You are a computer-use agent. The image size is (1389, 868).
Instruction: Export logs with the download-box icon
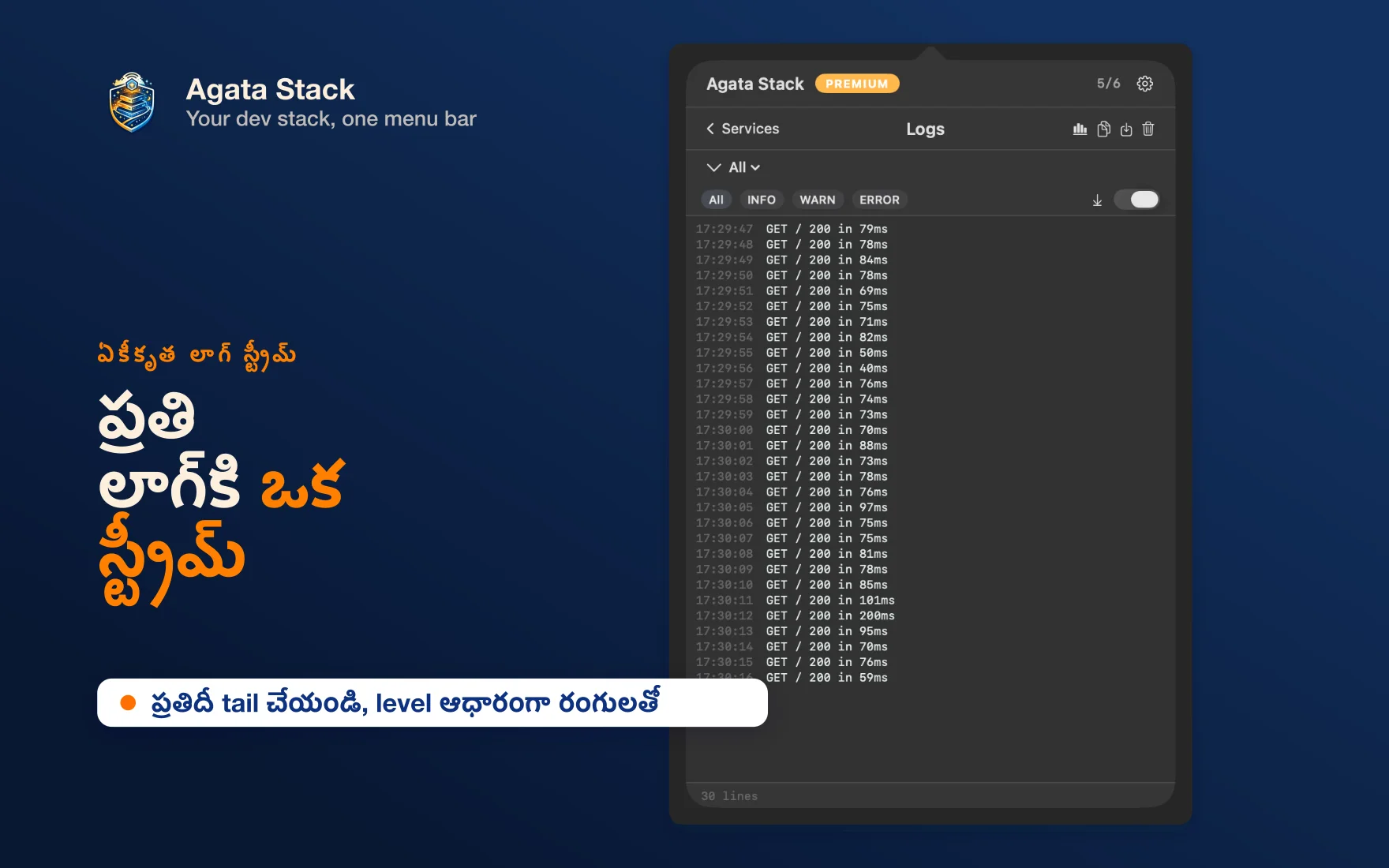coord(1126,129)
